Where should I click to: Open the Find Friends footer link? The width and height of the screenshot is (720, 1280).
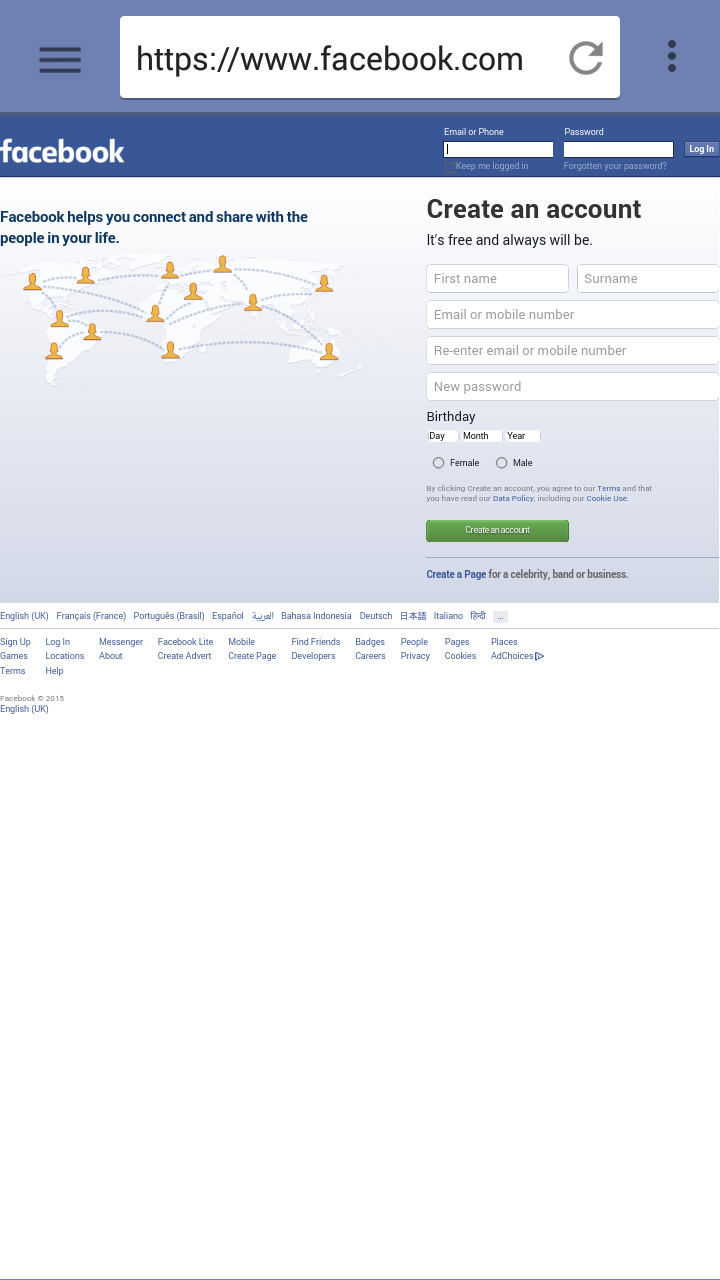point(316,642)
